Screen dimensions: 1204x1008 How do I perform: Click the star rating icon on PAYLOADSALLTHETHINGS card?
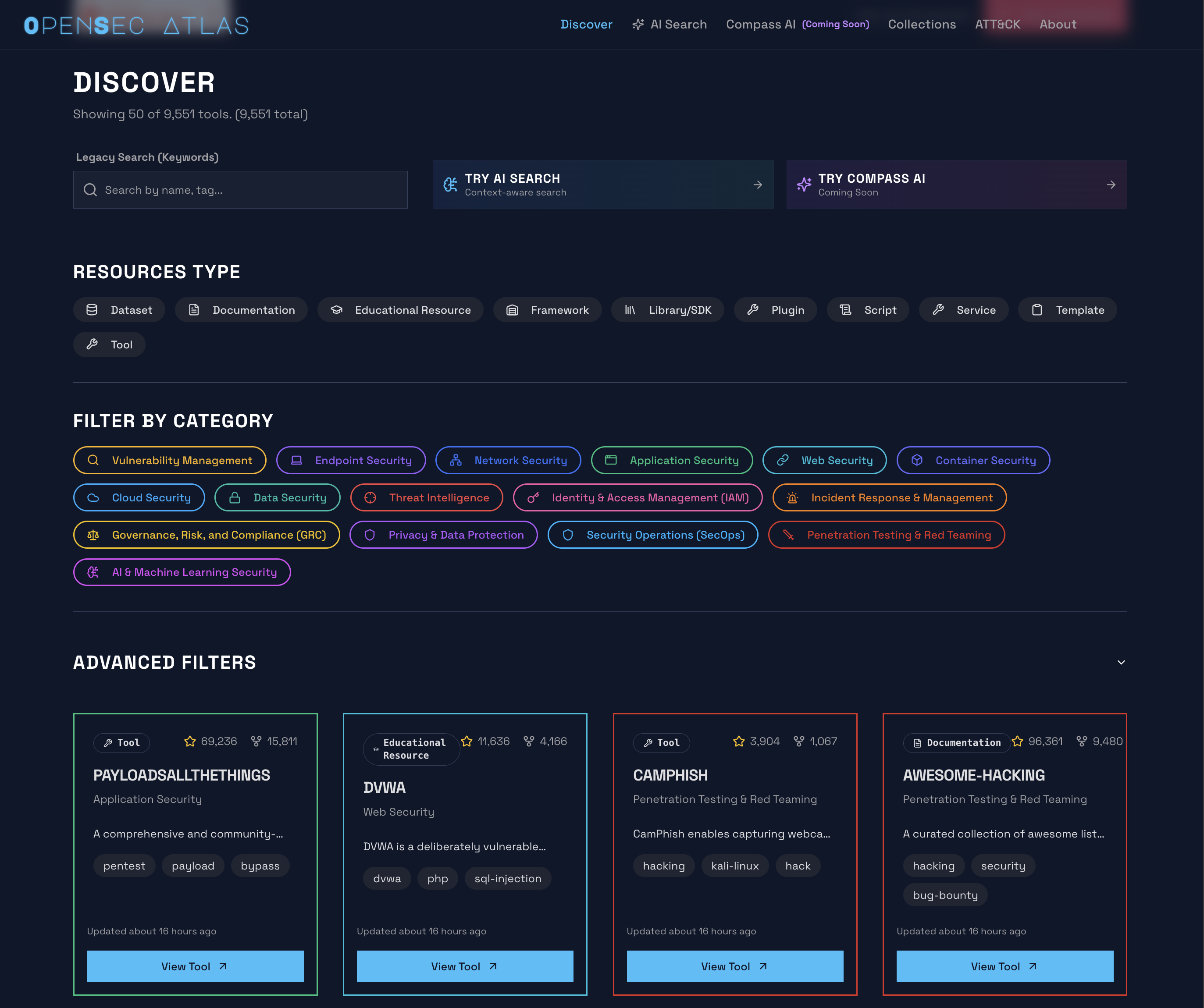tap(189, 741)
